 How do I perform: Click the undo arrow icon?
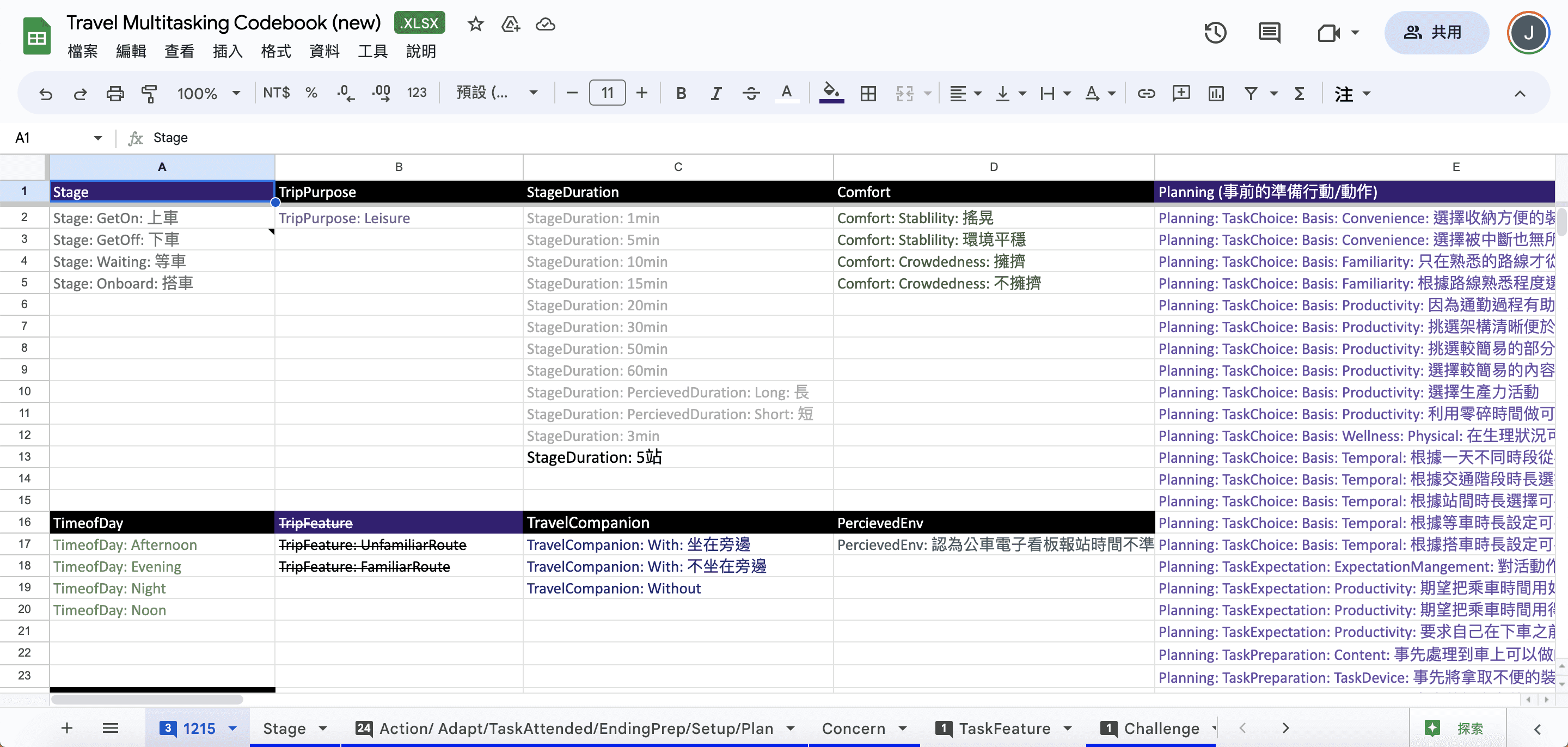point(46,94)
